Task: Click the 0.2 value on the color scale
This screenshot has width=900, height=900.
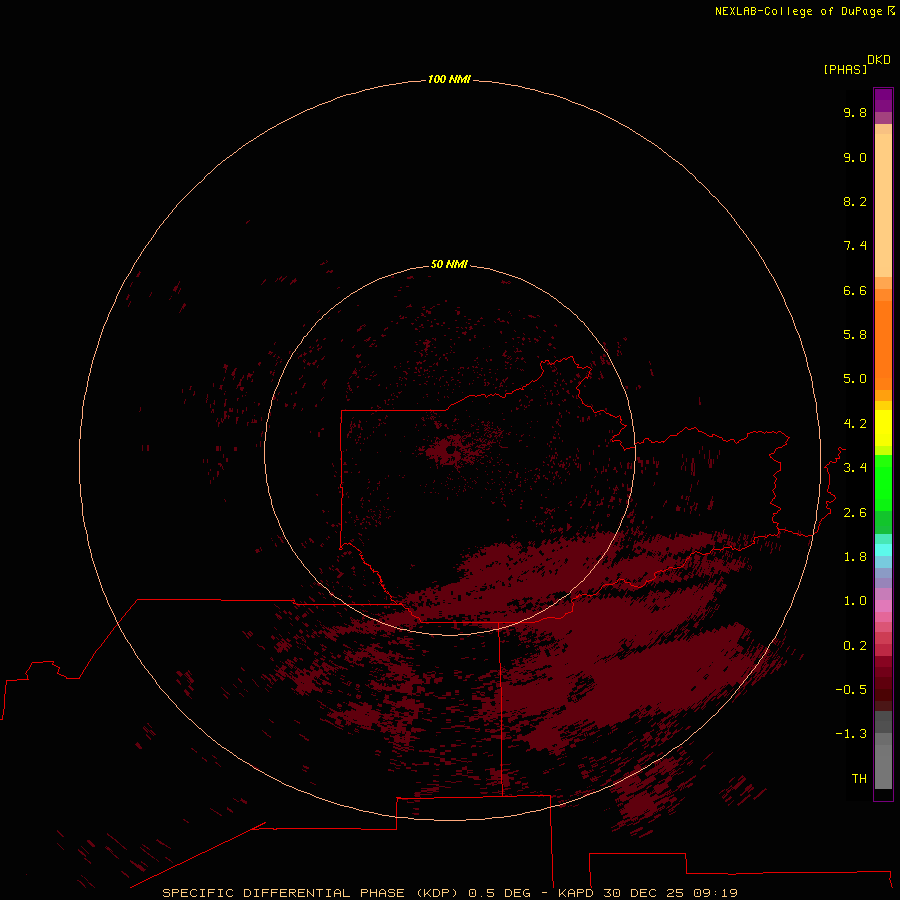Action: (x=855, y=646)
